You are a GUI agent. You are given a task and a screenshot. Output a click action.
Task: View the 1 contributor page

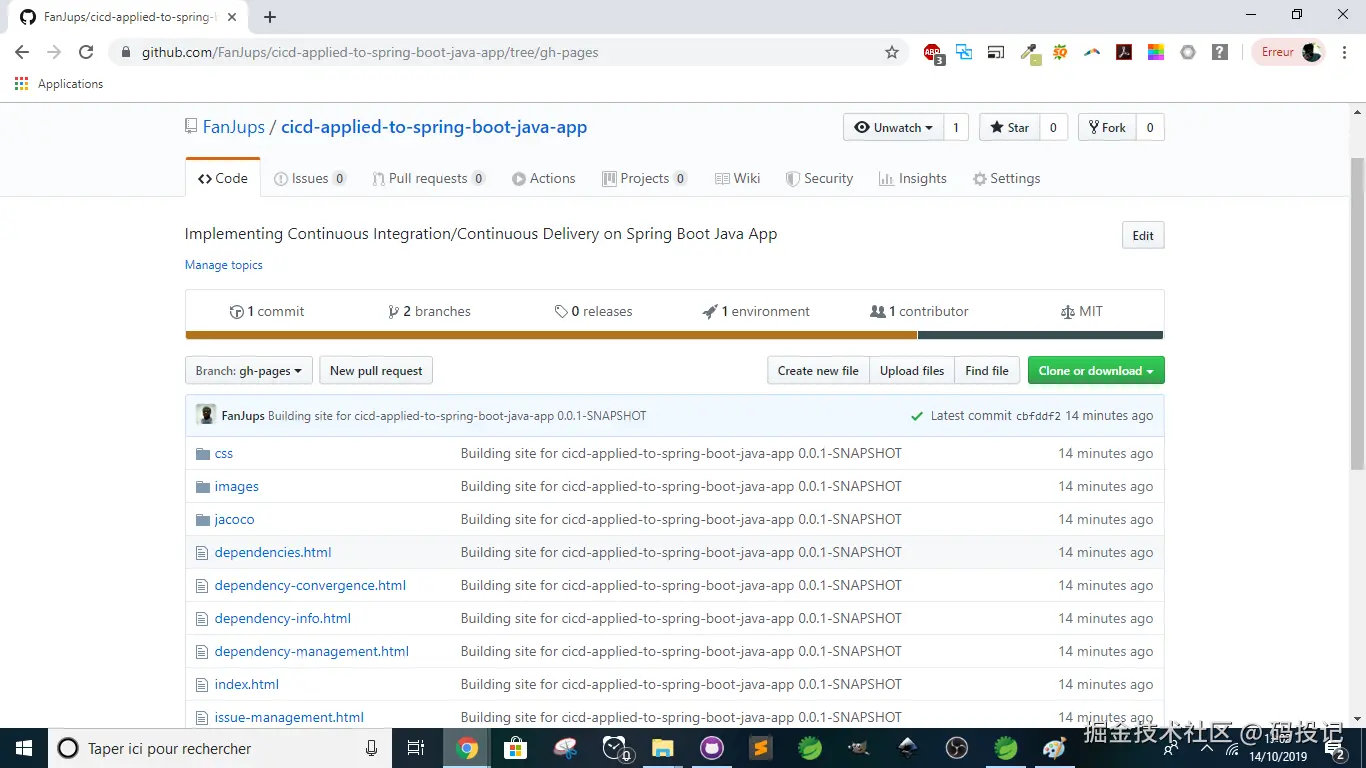click(919, 311)
